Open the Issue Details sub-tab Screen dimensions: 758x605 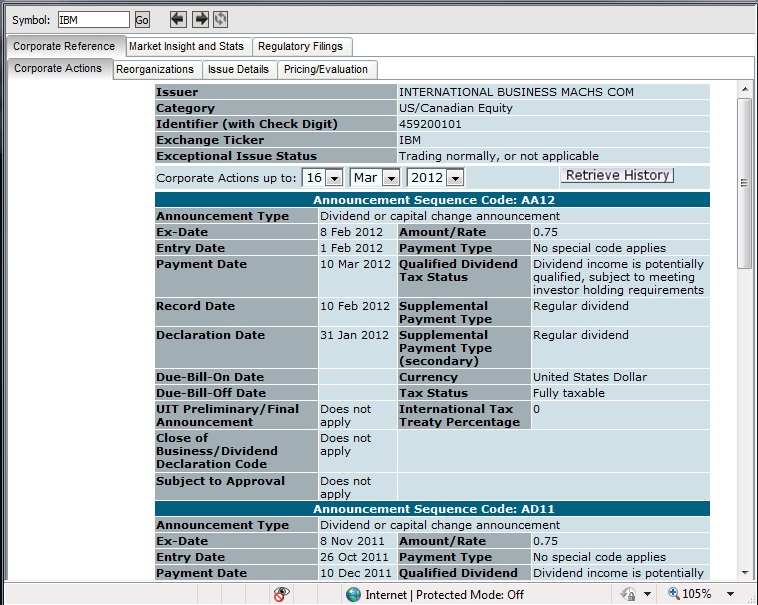[x=238, y=70]
